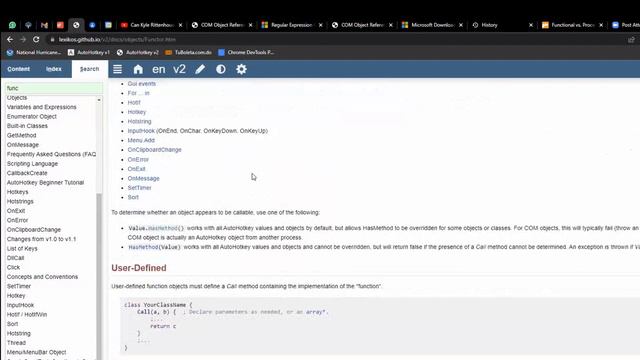This screenshot has width=640, height=360.
Task: Go to the docs home icon
Action: [x=138, y=69]
